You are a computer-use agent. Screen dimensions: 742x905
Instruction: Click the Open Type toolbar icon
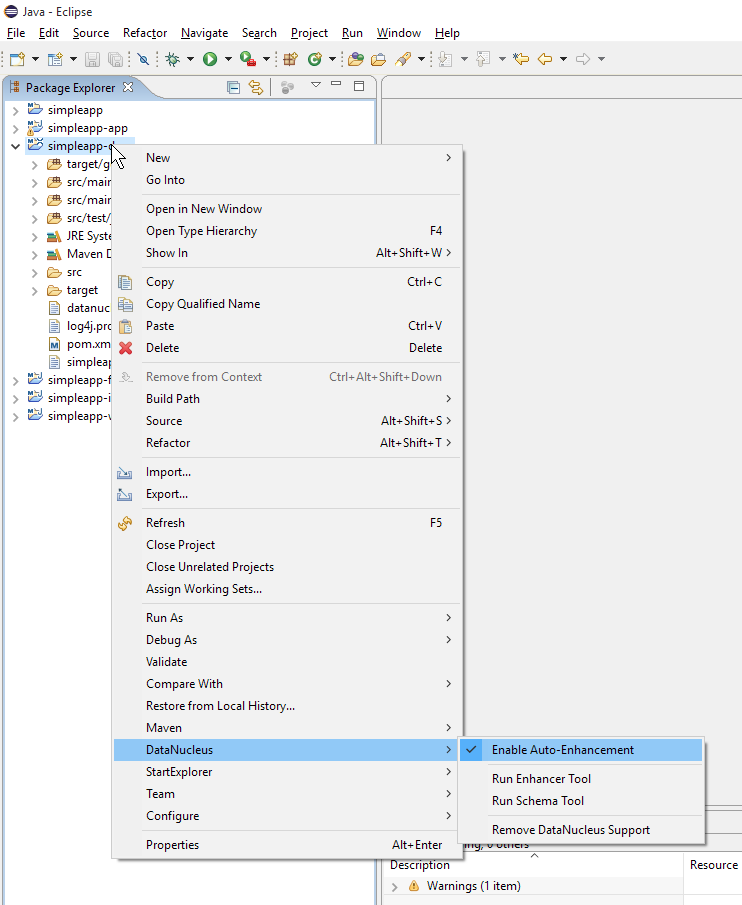pos(355,59)
